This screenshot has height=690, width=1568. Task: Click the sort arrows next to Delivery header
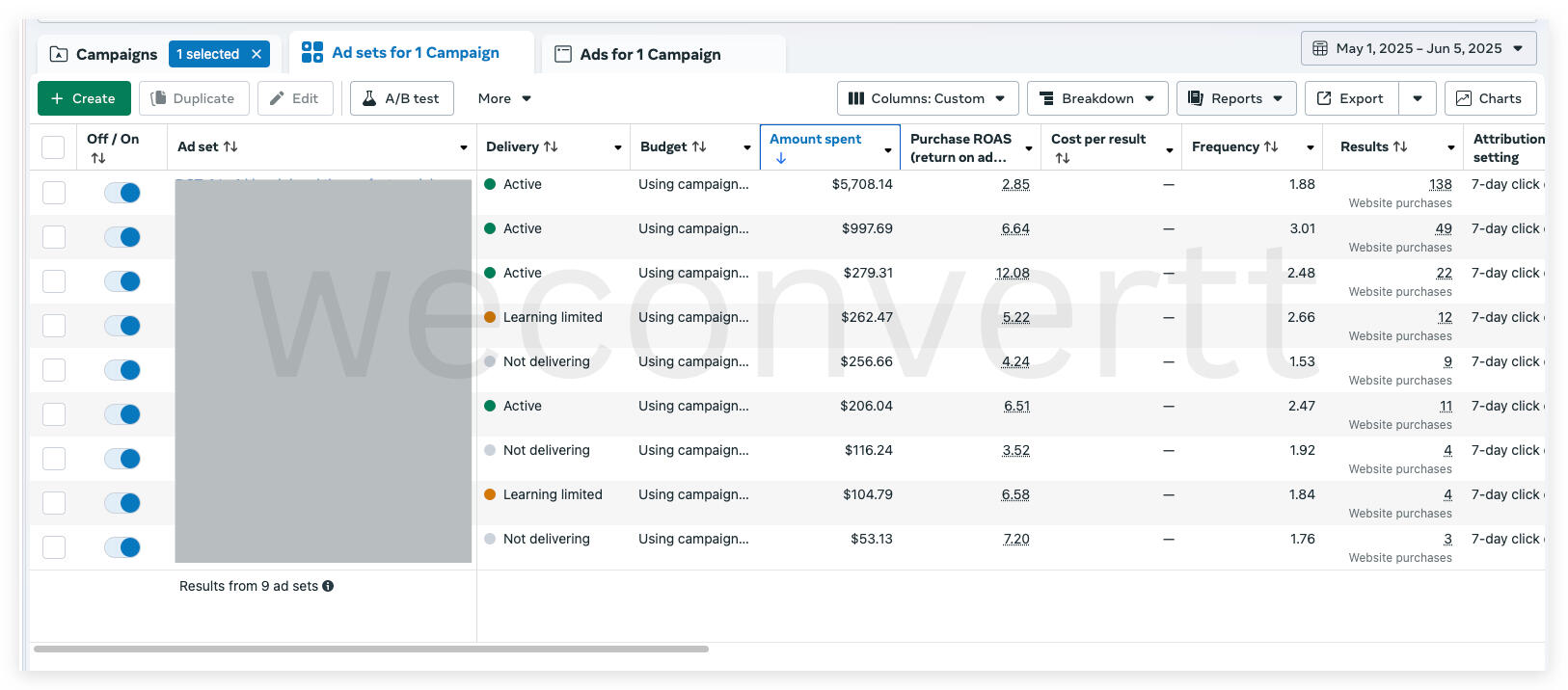pyautogui.click(x=551, y=146)
